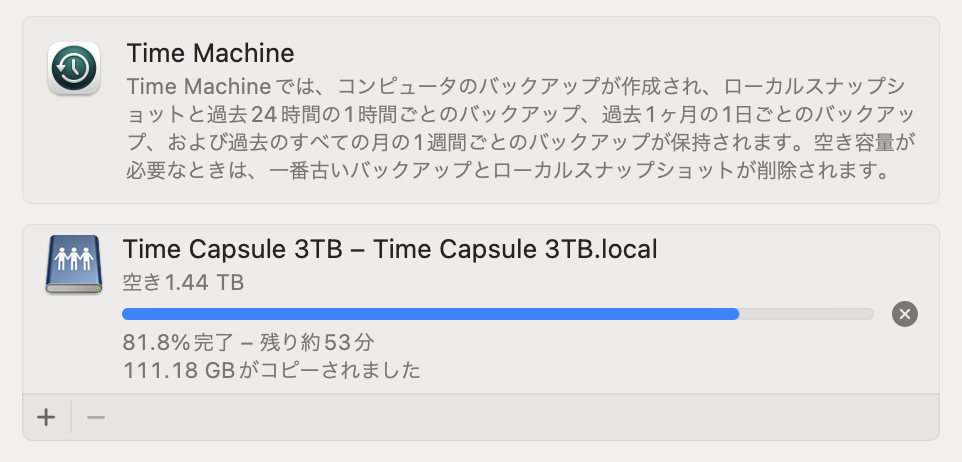Remove the disk with the minus button
The height and width of the screenshot is (462, 962).
pyautogui.click(x=96, y=417)
